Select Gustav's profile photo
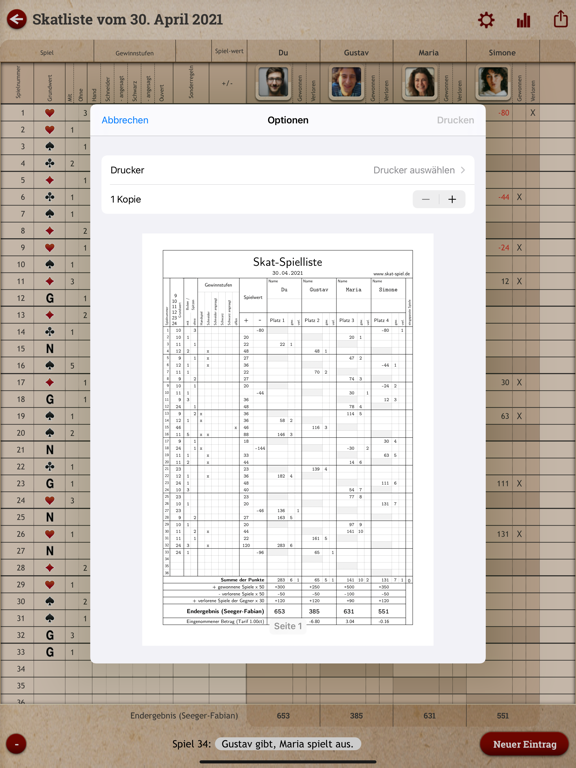576x768 pixels. click(346, 82)
